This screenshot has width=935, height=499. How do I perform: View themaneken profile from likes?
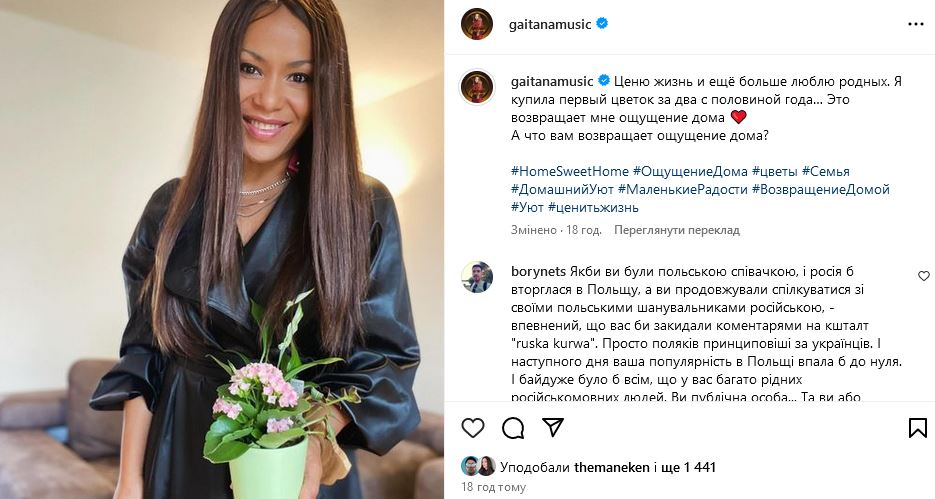611,467
